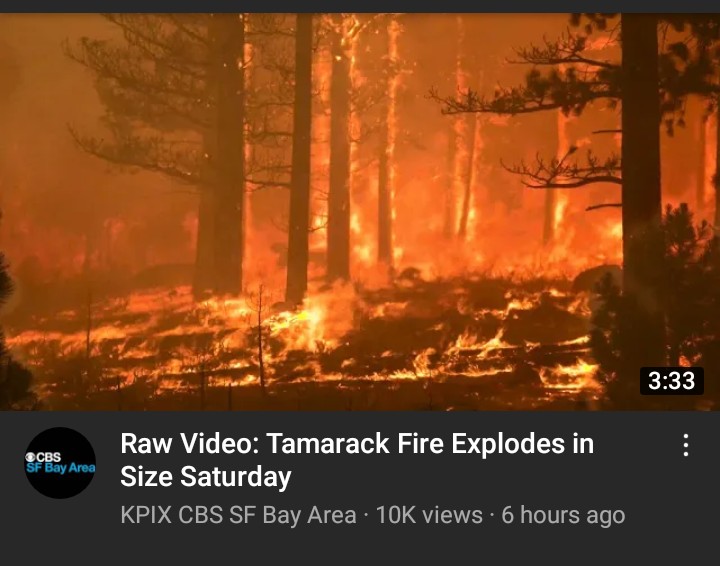
Task: Click the '10K views' text
Action: coord(429,515)
